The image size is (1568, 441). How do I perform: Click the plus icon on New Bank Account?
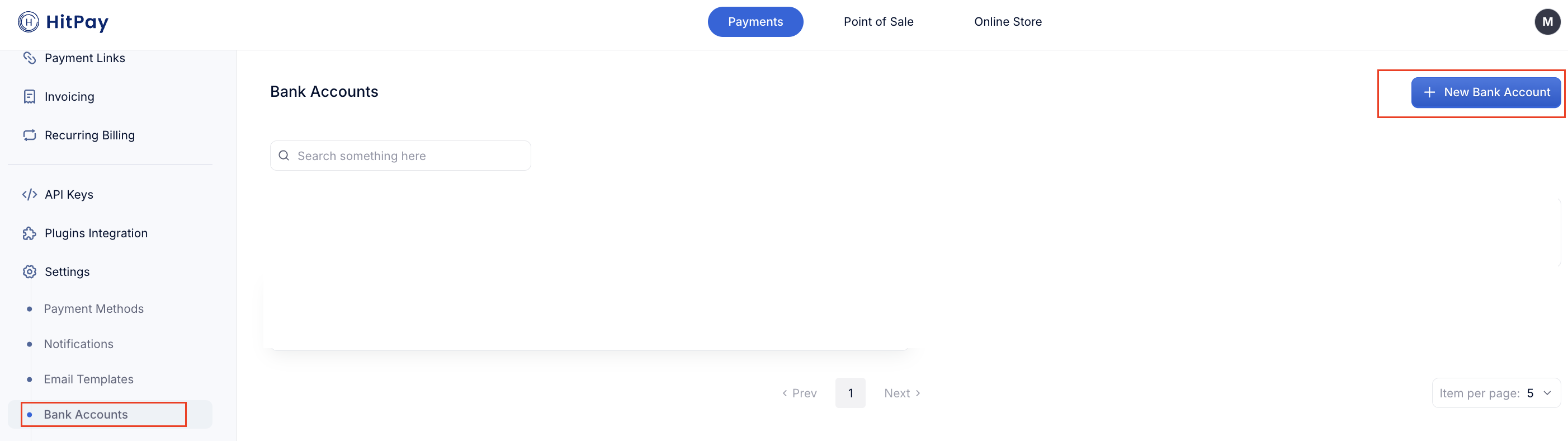tap(1429, 92)
